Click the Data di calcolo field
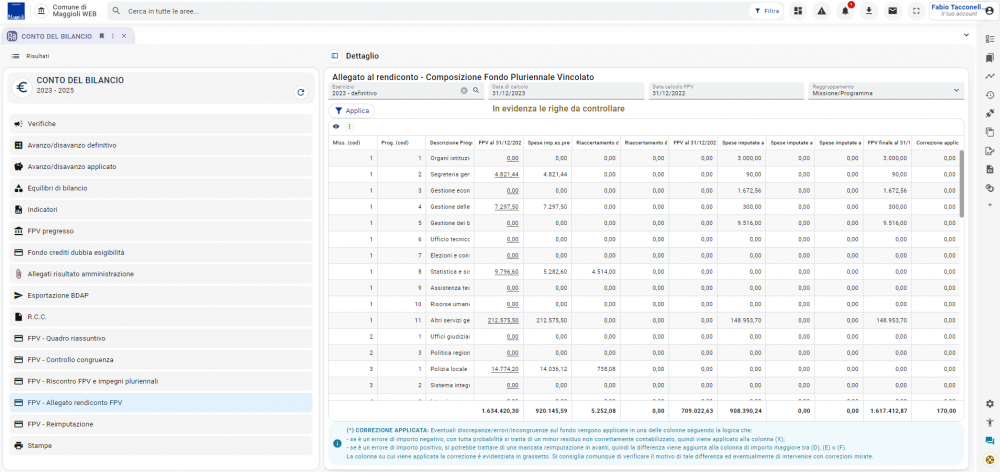Viewport: 1000px width, 472px height. coord(566,91)
